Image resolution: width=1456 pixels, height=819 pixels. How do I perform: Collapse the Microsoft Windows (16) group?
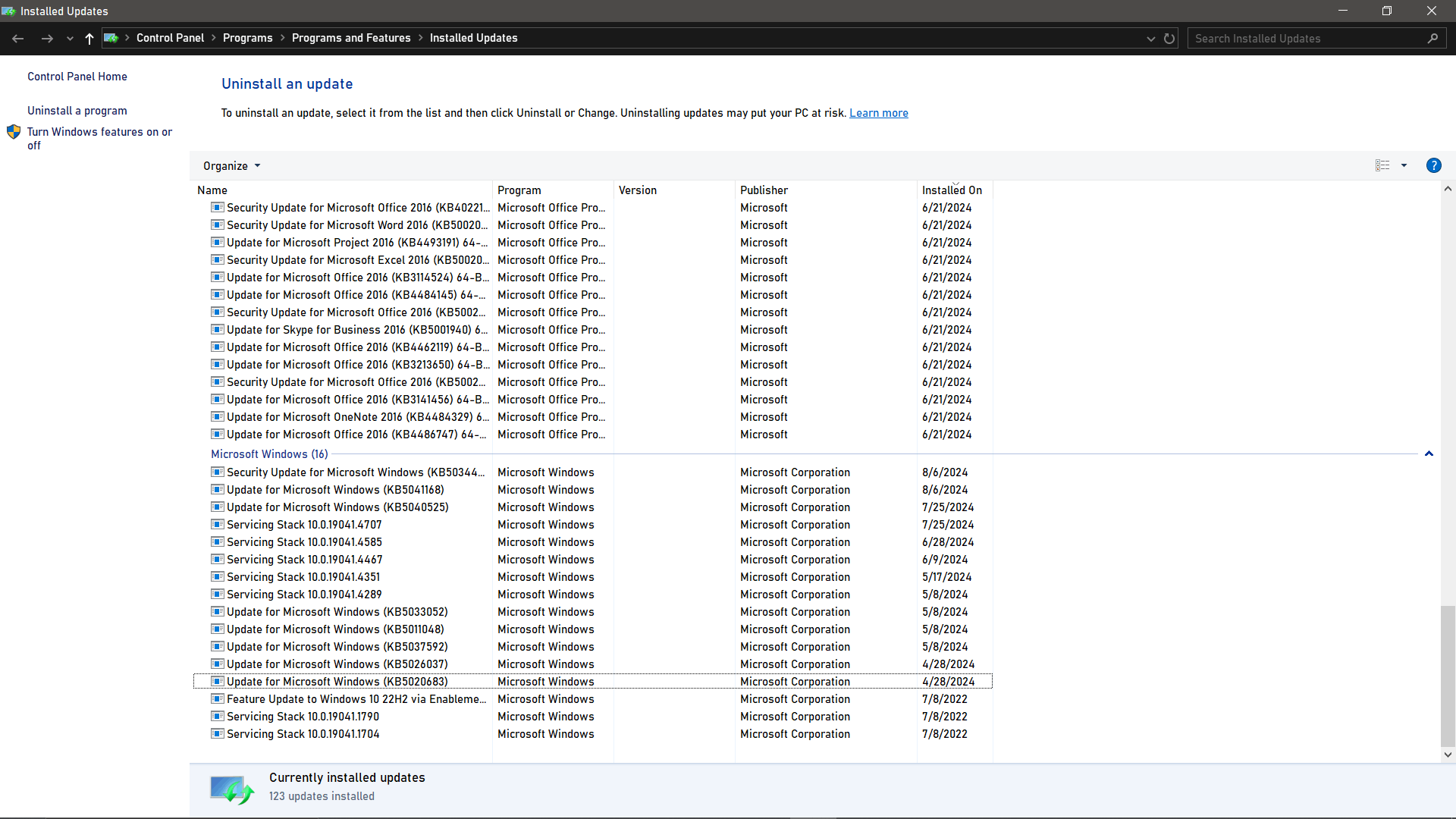[x=1429, y=454]
